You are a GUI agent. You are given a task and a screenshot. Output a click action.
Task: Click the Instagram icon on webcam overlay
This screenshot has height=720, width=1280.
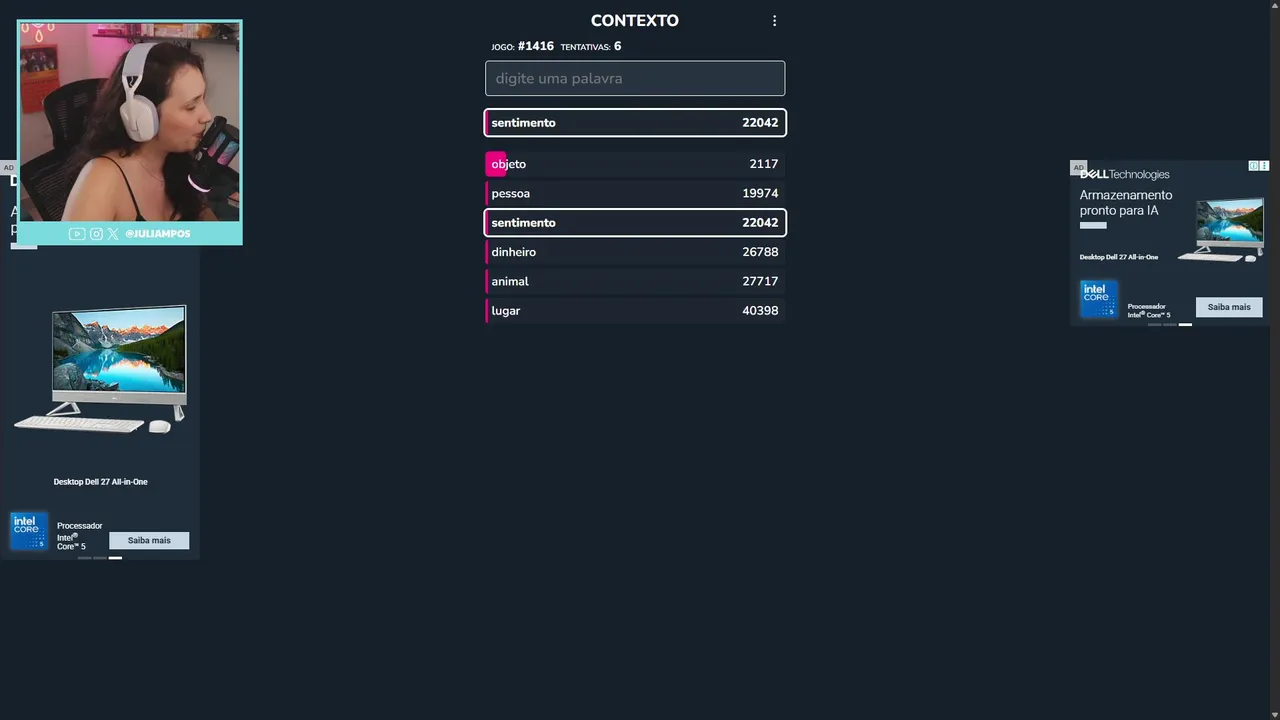click(96, 234)
